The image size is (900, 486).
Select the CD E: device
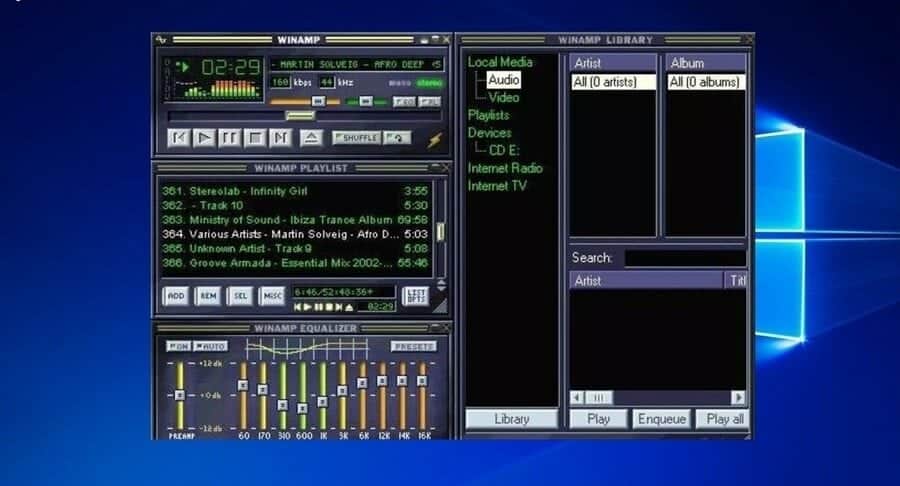click(504, 150)
